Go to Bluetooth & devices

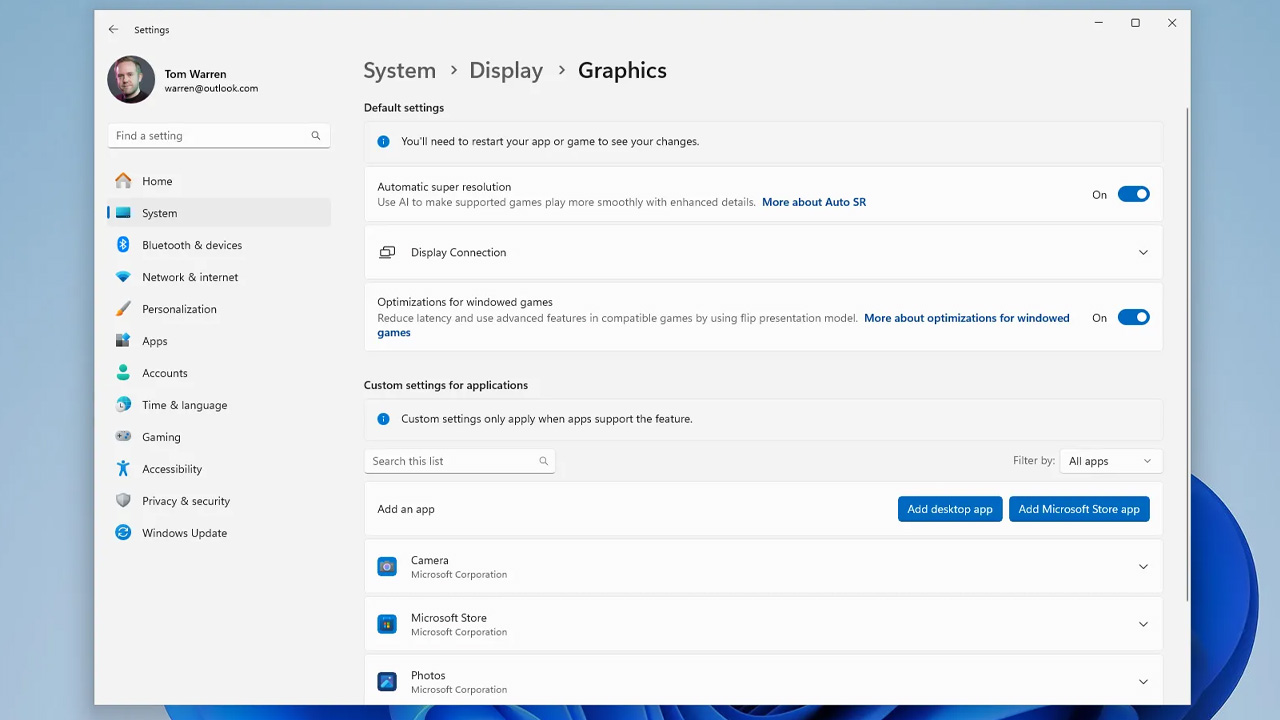point(219,245)
